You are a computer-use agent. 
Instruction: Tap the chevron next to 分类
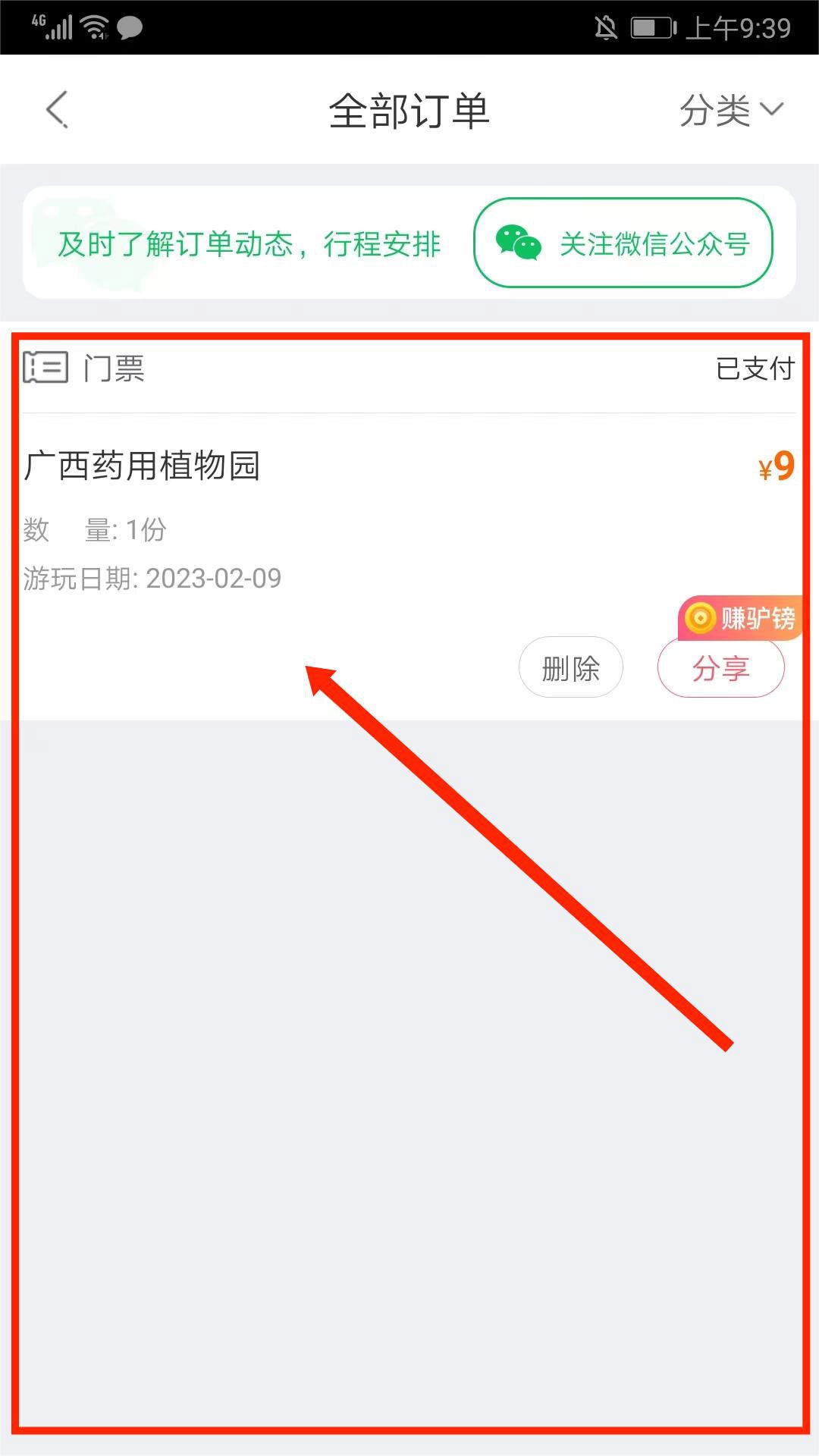[x=771, y=110]
